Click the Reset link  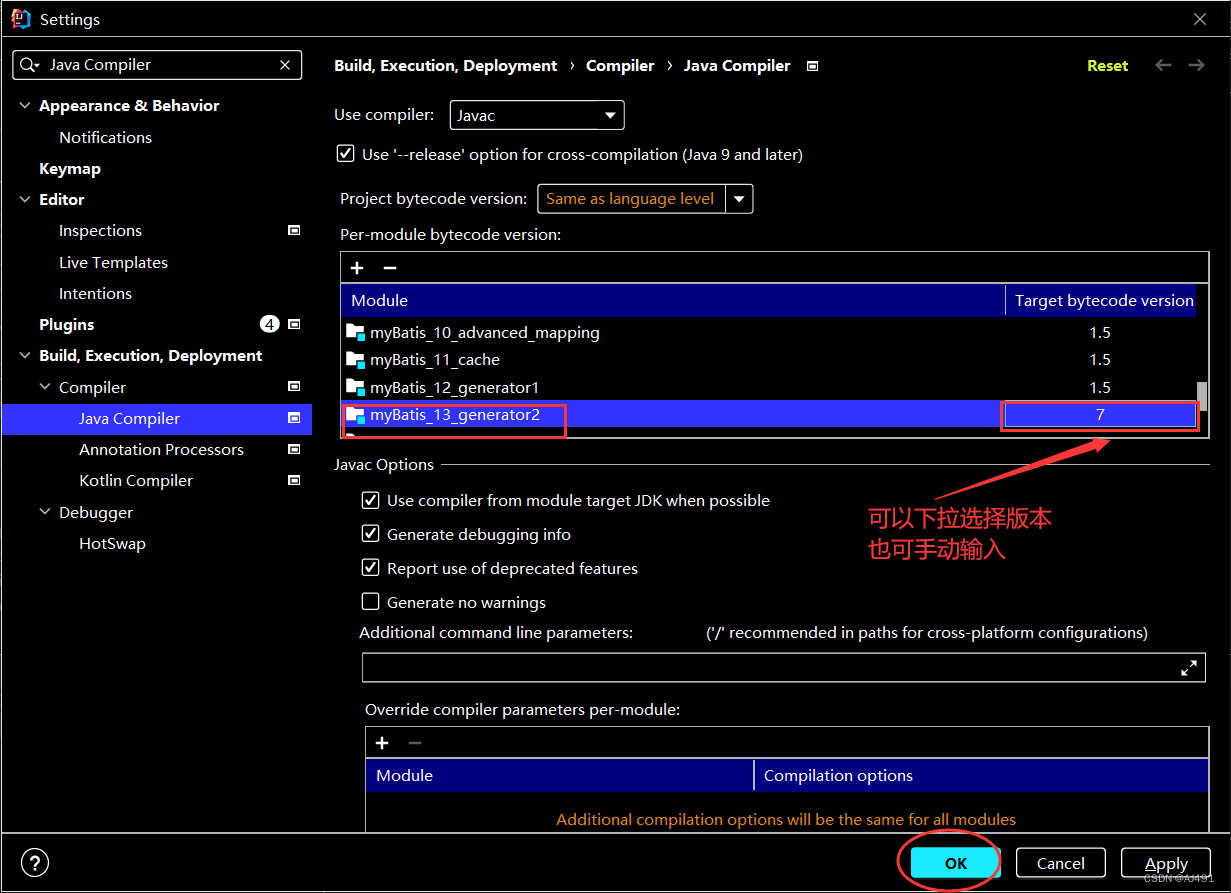click(x=1107, y=65)
